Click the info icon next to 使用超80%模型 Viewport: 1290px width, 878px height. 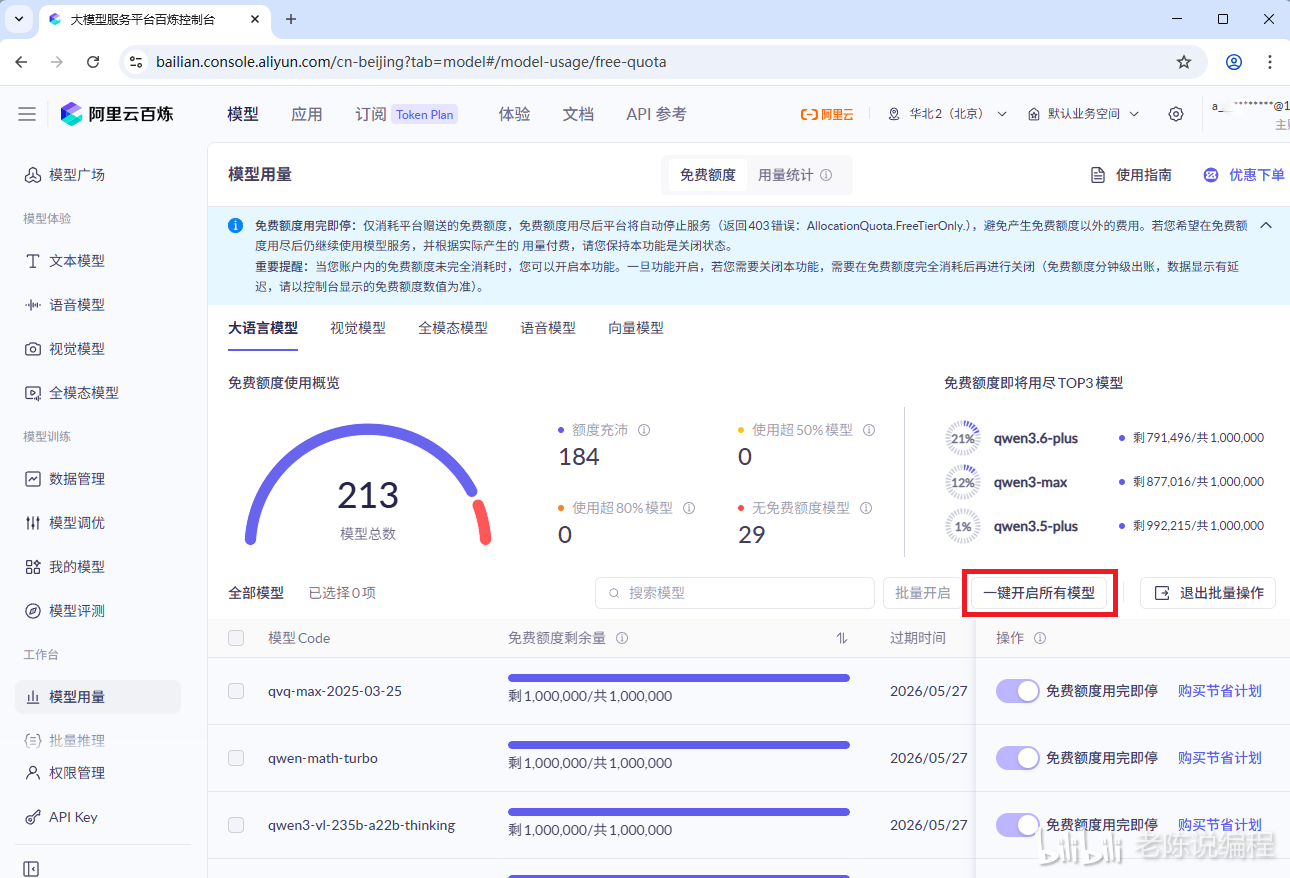pyautogui.click(x=689, y=508)
